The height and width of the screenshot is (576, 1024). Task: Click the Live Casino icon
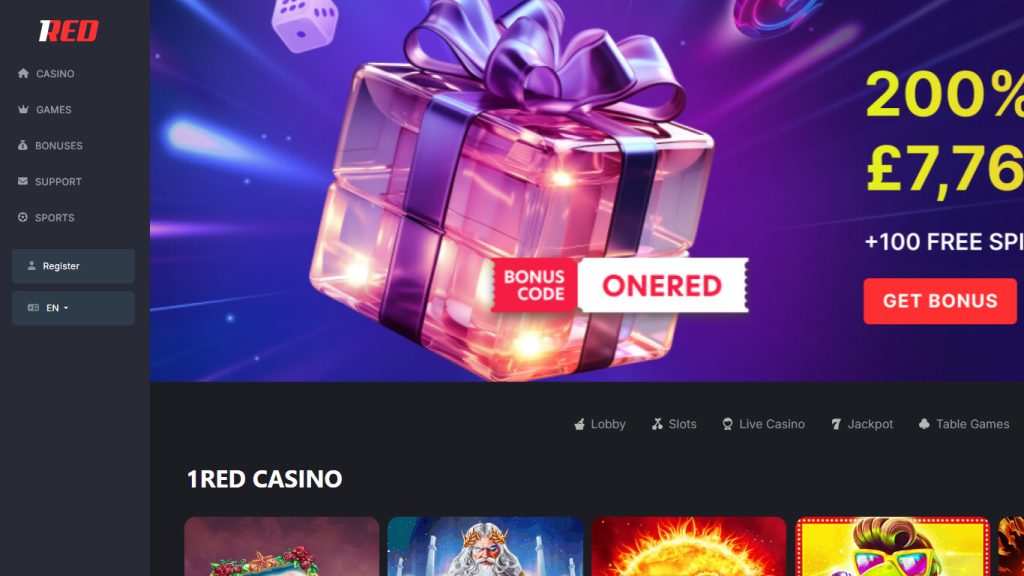(728, 424)
